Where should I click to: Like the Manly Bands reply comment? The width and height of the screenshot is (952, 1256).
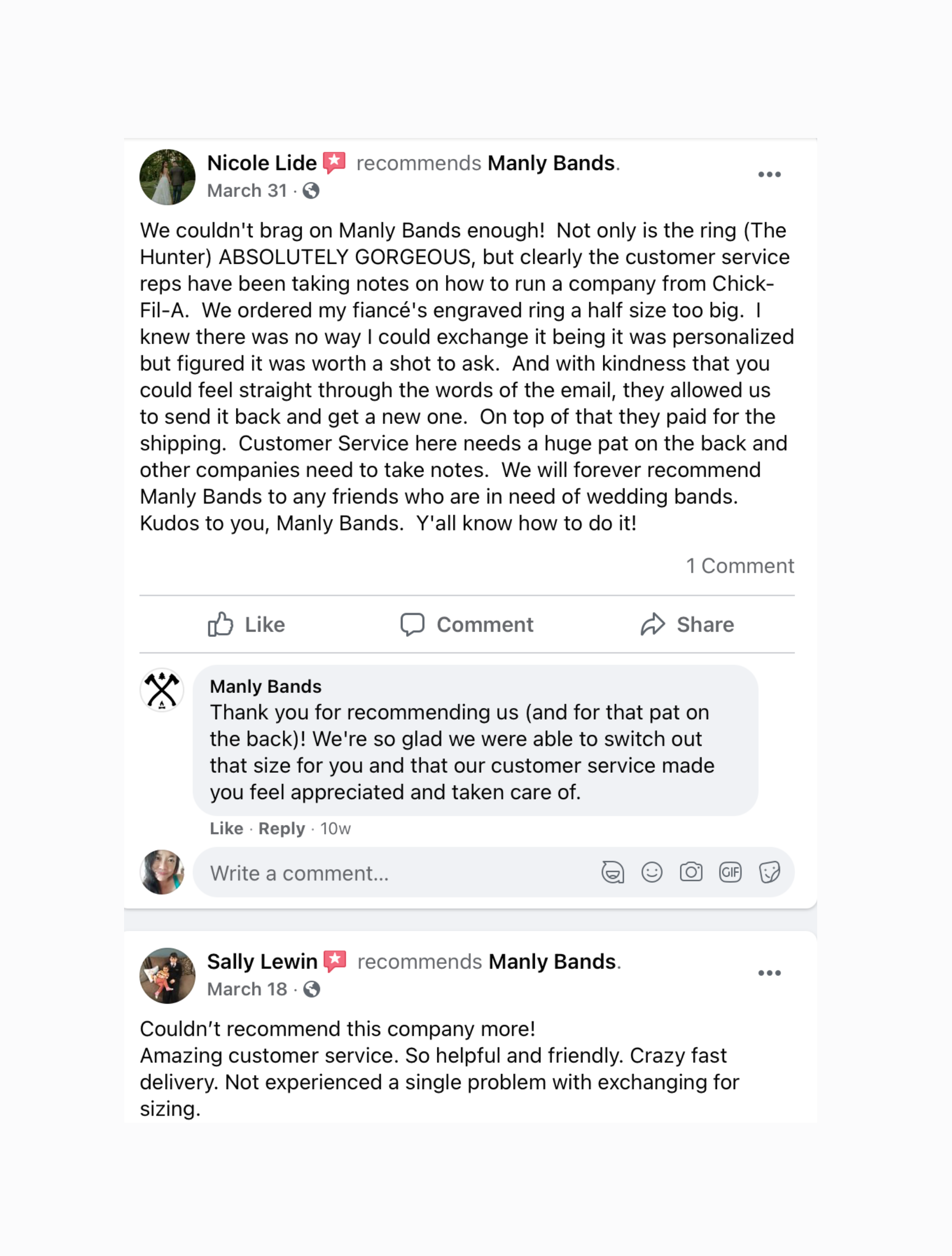(226, 828)
